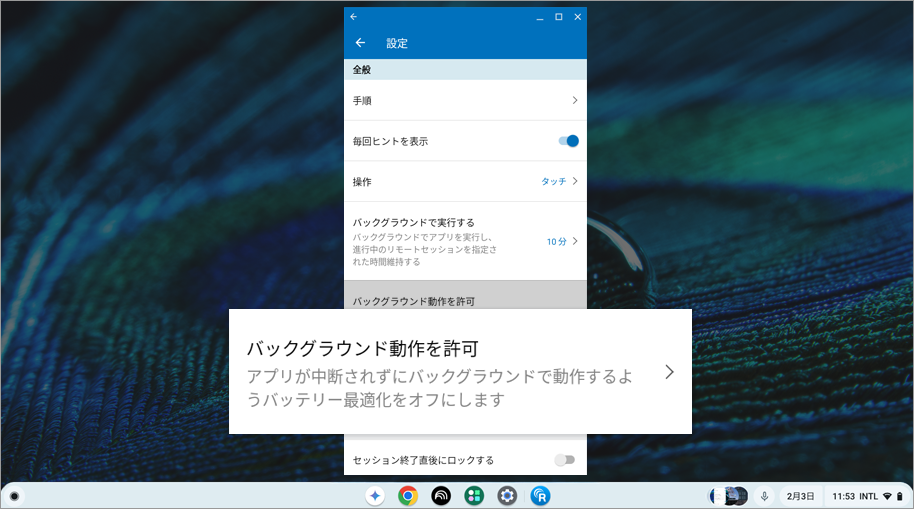Minimize the settings app window
The image size is (914, 509).
pyautogui.click(x=540, y=17)
